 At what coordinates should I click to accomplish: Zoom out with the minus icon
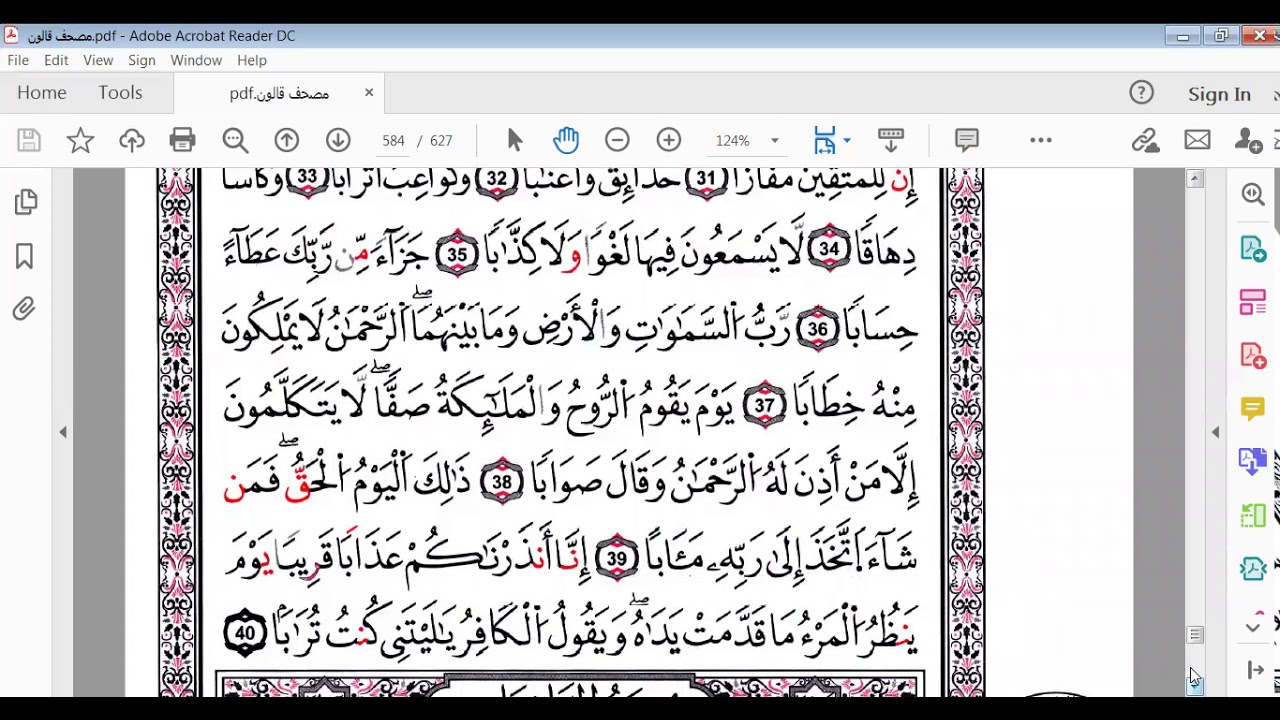(617, 141)
